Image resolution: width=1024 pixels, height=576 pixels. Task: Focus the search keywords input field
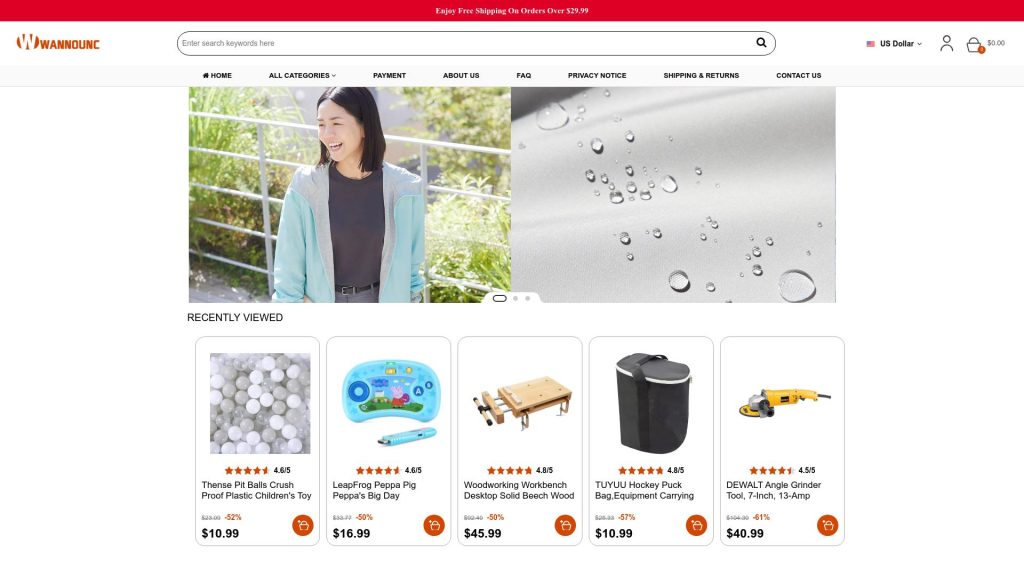pos(464,43)
